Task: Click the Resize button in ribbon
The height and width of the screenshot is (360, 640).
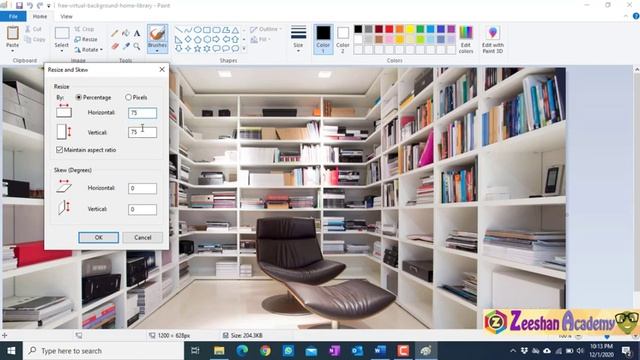Action: (x=86, y=40)
